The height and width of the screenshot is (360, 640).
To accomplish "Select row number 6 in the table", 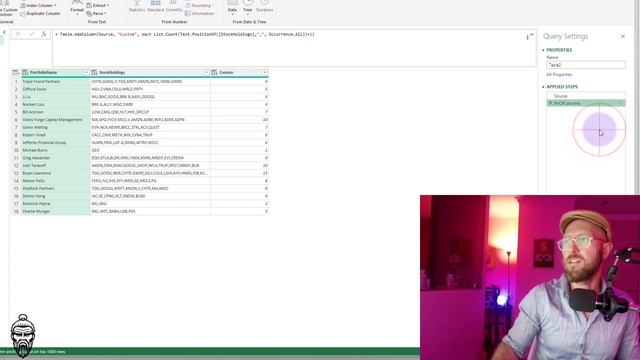I will [x=16, y=120].
